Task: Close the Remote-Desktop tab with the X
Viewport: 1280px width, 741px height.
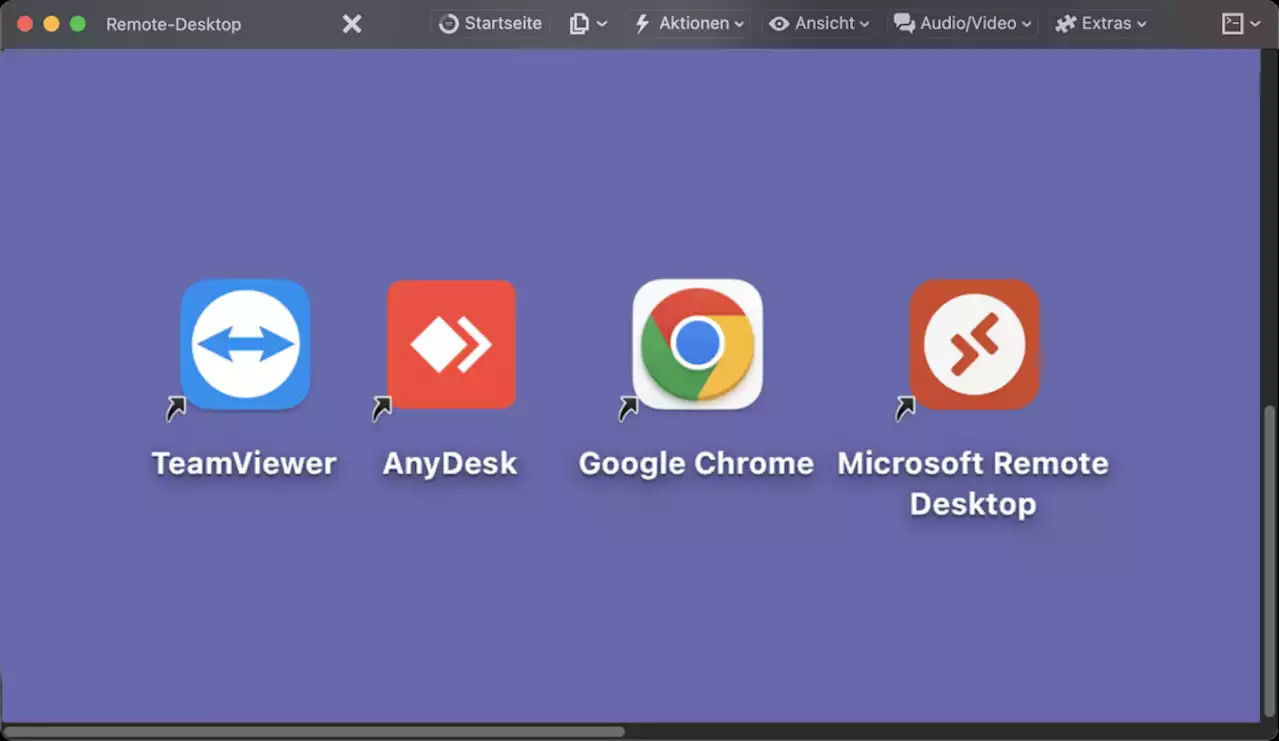Action: (352, 23)
